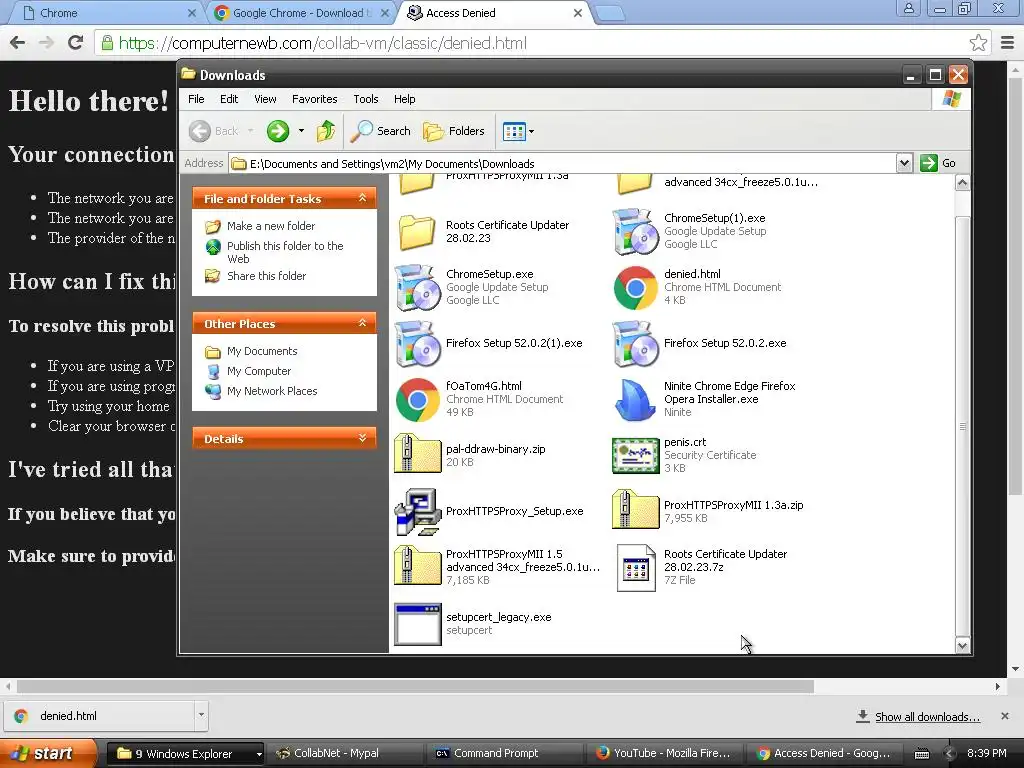
Task: Open the File menu in Explorer
Action: (x=196, y=99)
